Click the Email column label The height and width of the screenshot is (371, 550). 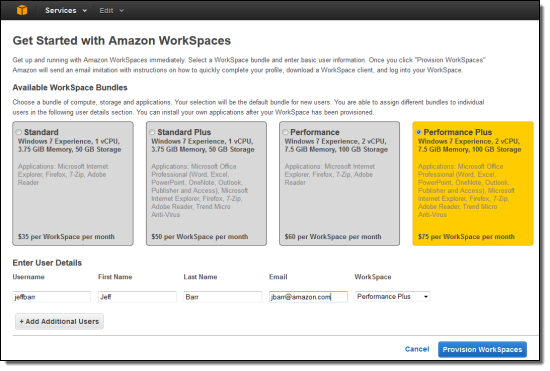(x=278, y=277)
